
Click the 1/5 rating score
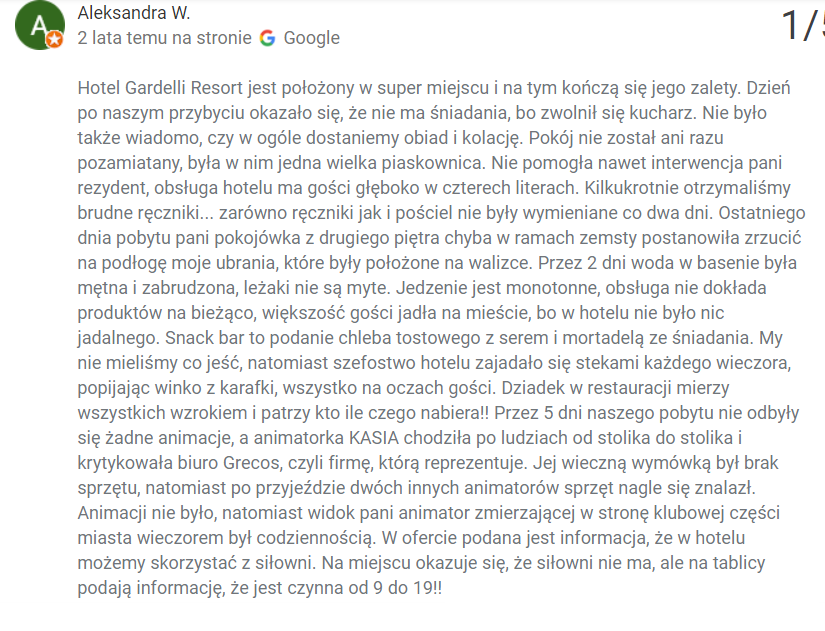(803, 25)
